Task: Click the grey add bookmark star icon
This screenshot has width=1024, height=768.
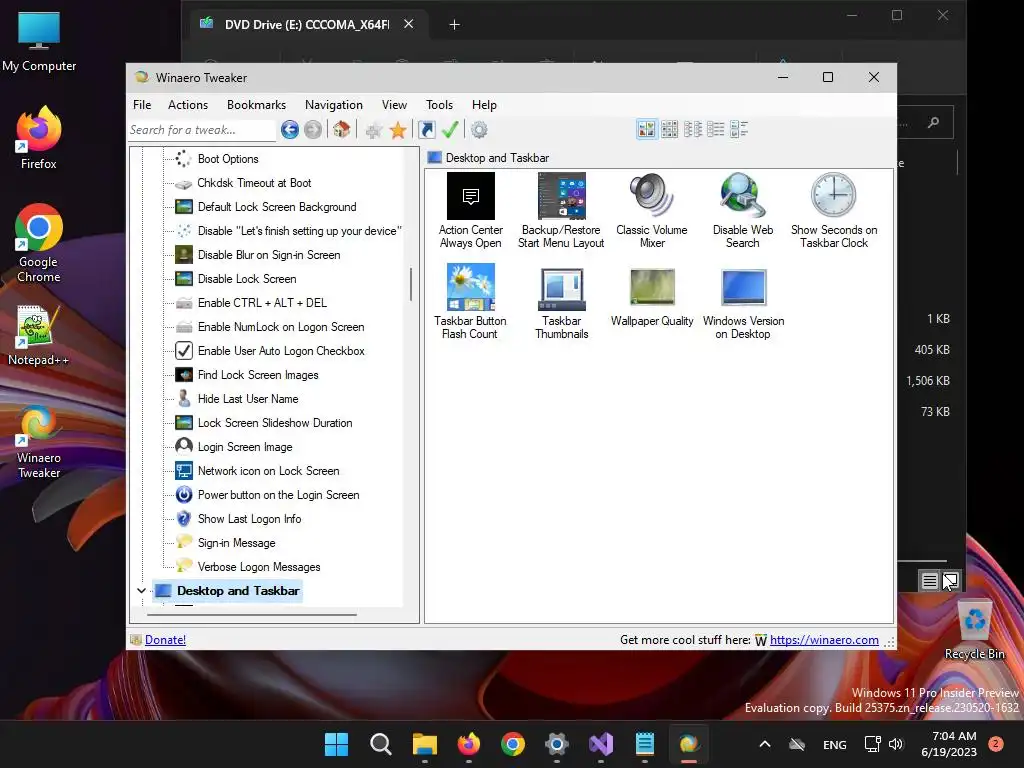Action: tap(374, 131)
